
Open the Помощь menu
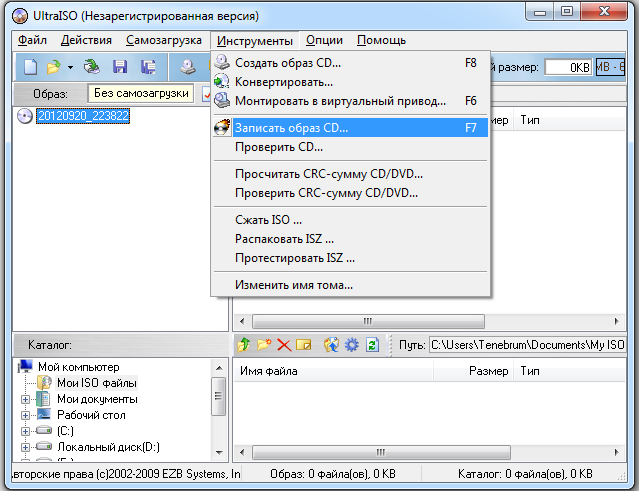[381, 40]
